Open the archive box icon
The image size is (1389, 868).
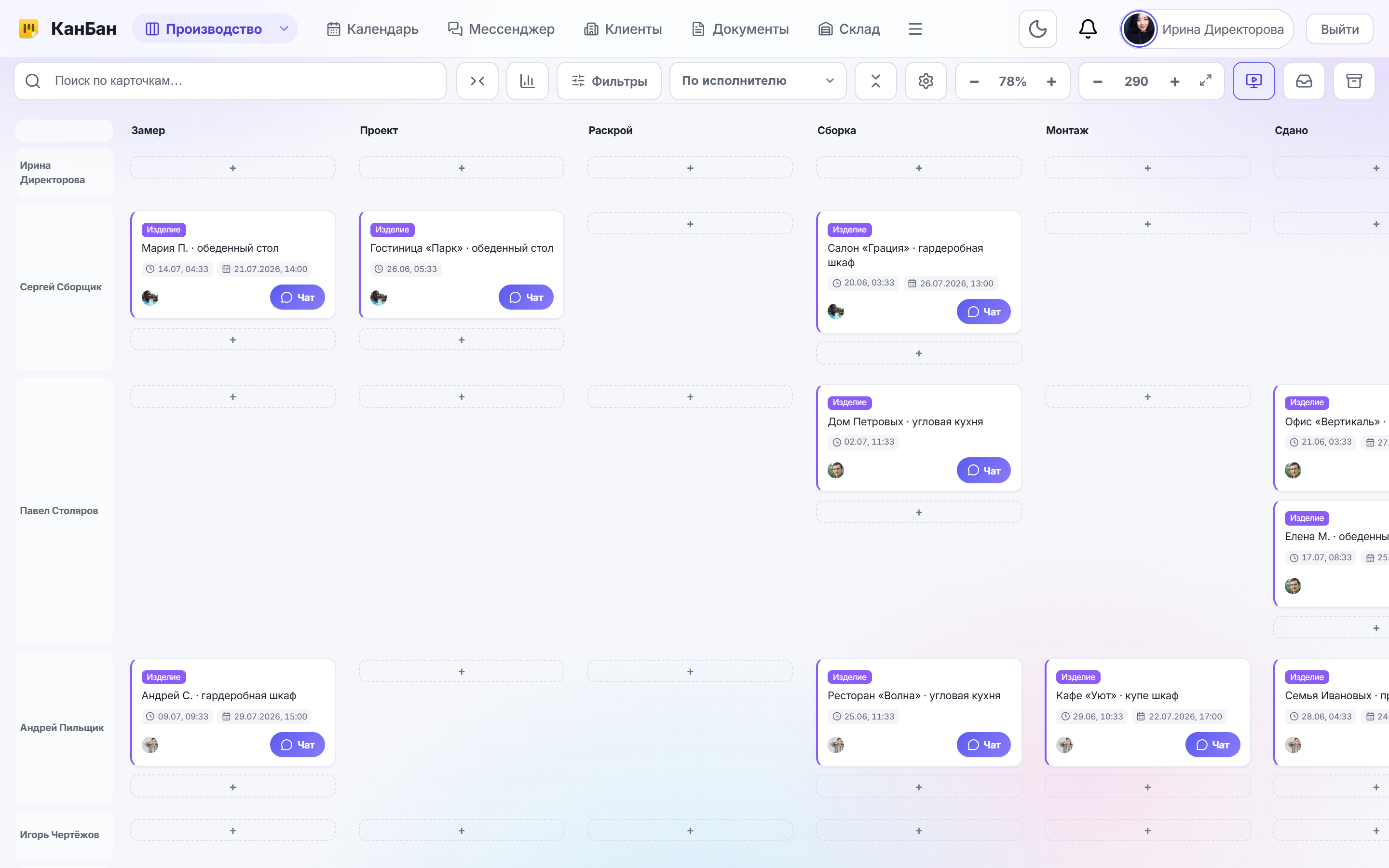tap(1354, 81)
